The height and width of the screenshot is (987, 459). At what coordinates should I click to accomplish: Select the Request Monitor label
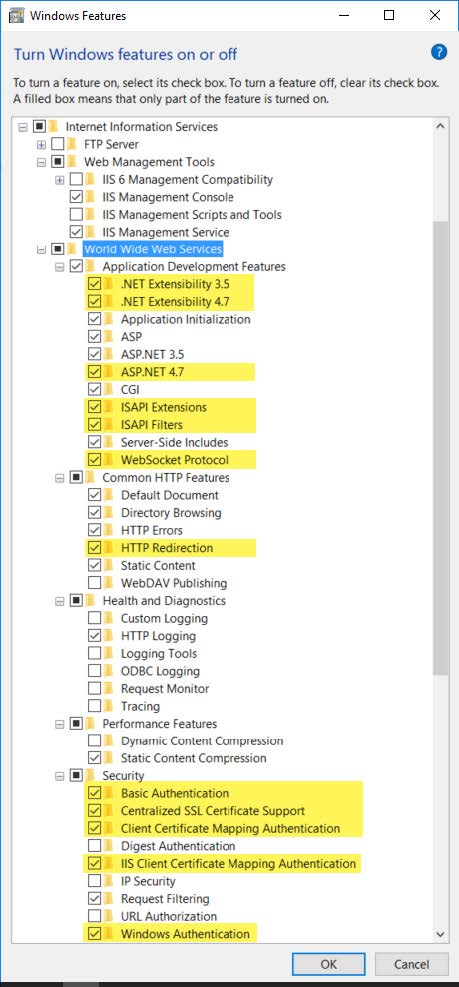165,689
